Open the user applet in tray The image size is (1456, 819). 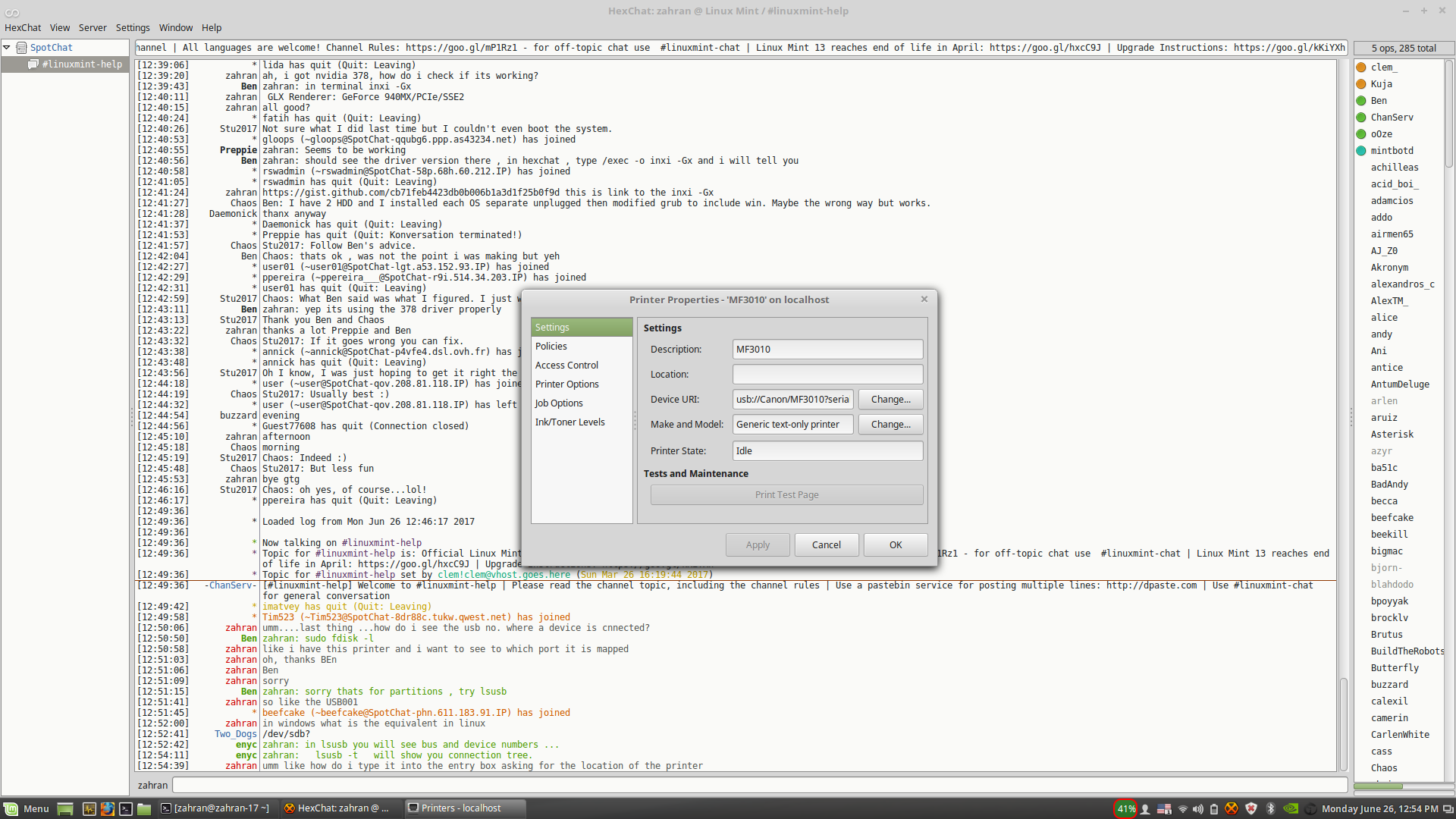(x=1146, y=809)
